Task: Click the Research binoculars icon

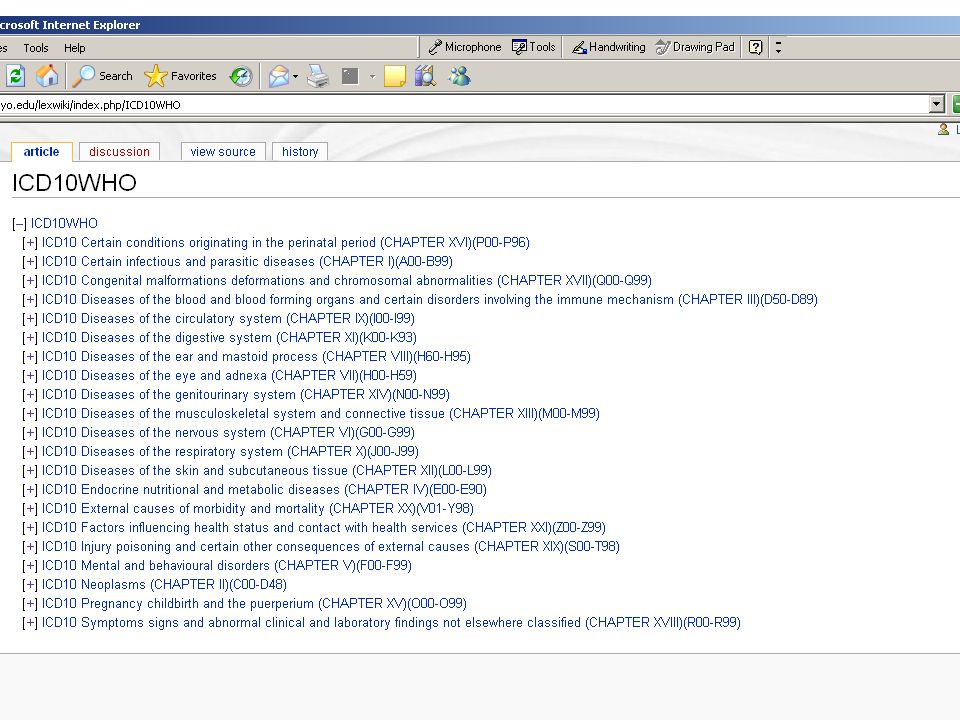Action: point(426,77)
